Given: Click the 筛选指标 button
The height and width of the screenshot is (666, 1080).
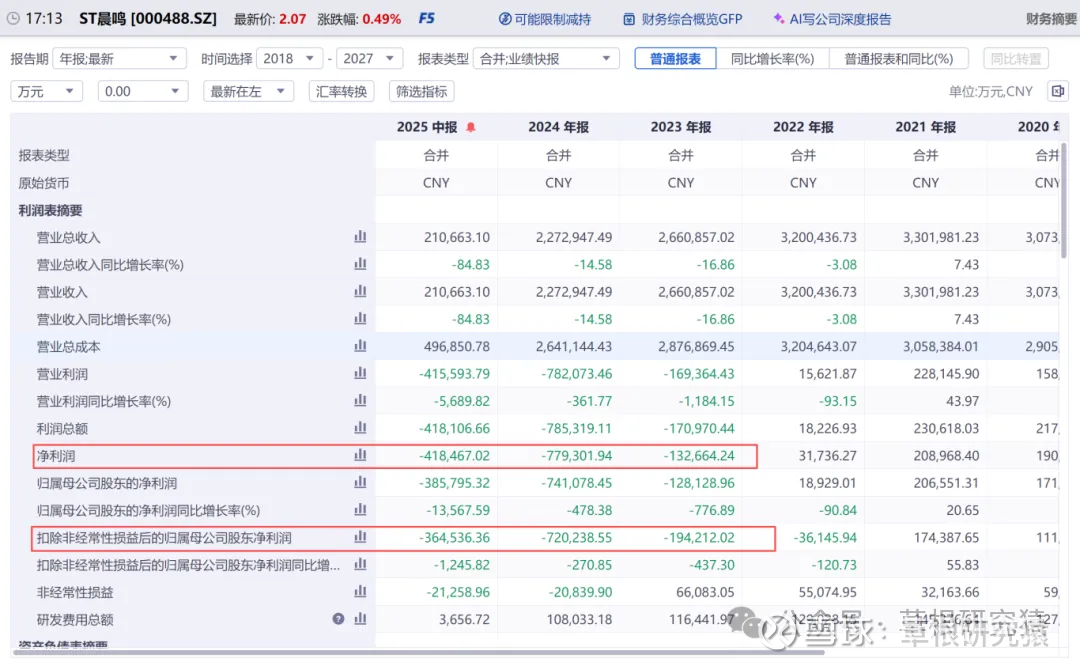Looking at the screenshot, I should tap(421, 91).
